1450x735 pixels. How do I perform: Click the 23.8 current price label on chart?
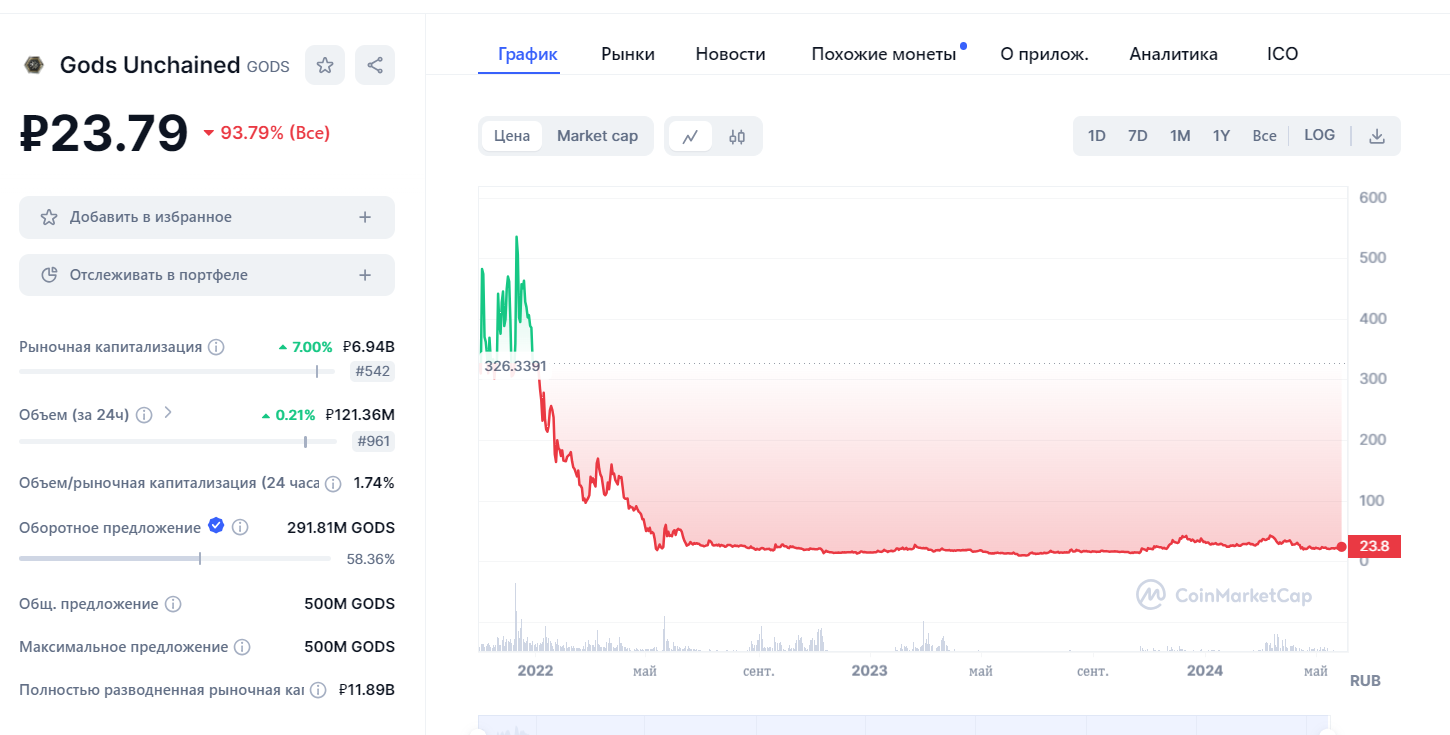[x=1373, y=546]
